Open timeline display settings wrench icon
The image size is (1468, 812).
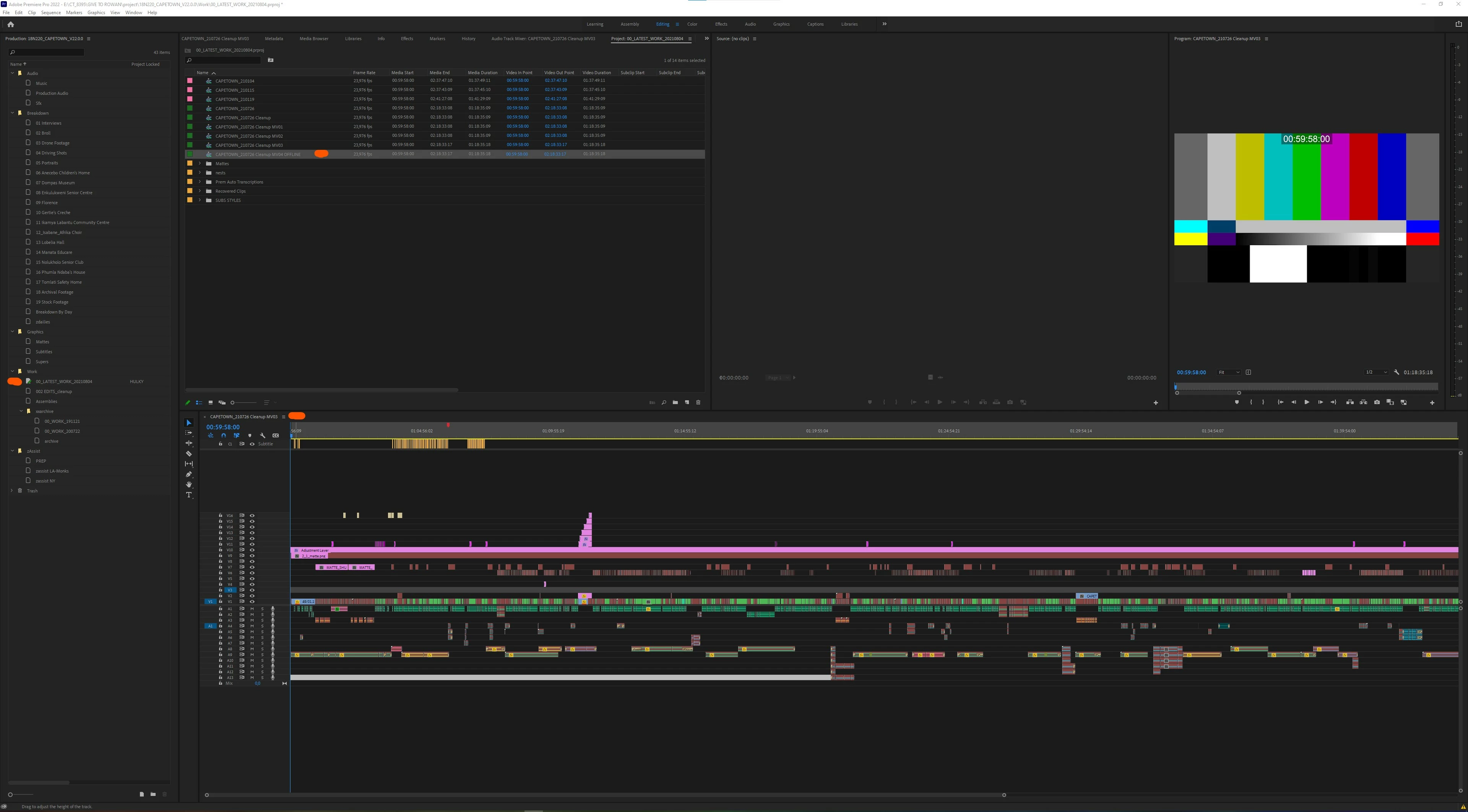coord(263,435)
